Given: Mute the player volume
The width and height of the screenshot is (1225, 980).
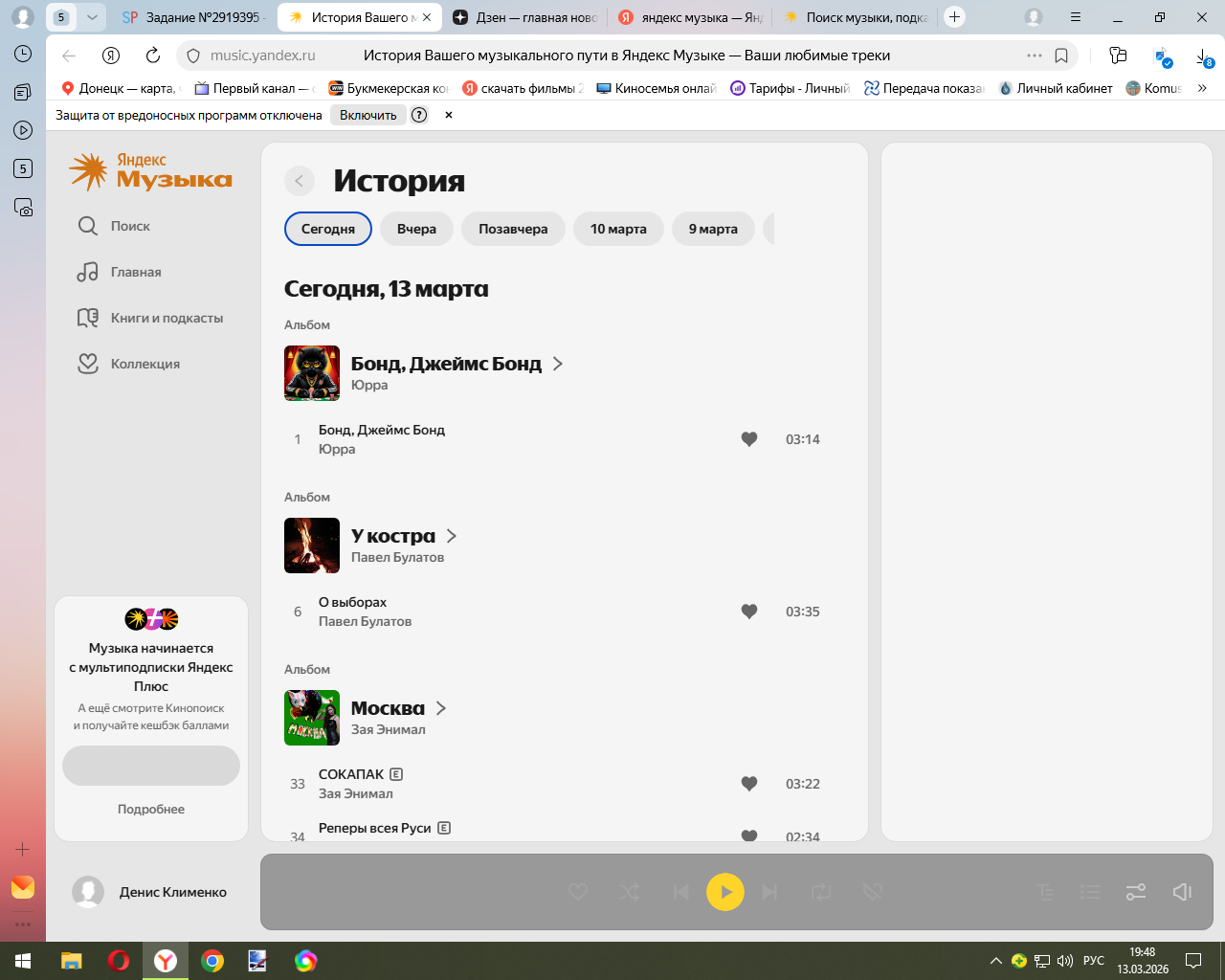Looking at the screenshot, I should pos(1182,892).
